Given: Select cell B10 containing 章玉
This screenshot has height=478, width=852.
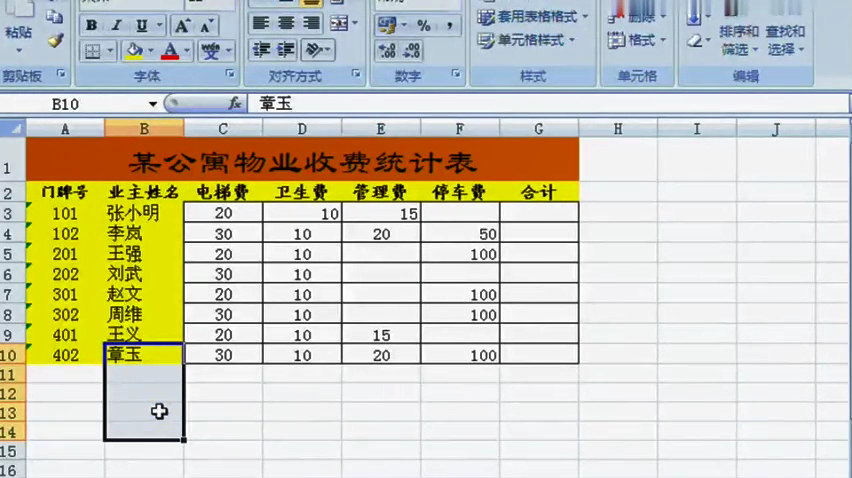Looking at the screenshot, I should point(144,355).
